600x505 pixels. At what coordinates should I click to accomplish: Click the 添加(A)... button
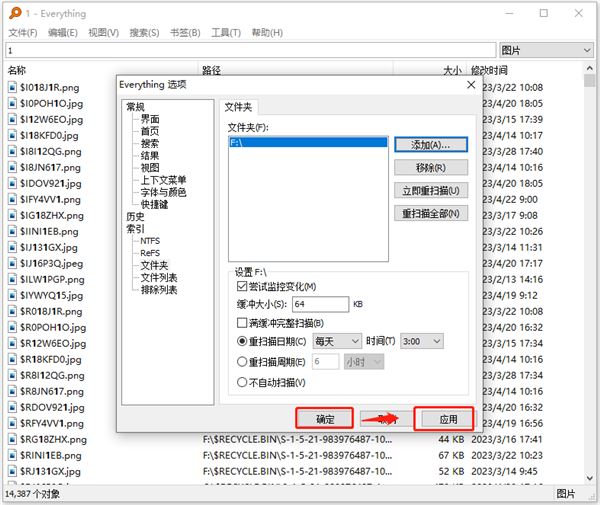click(x=431, y=145)
